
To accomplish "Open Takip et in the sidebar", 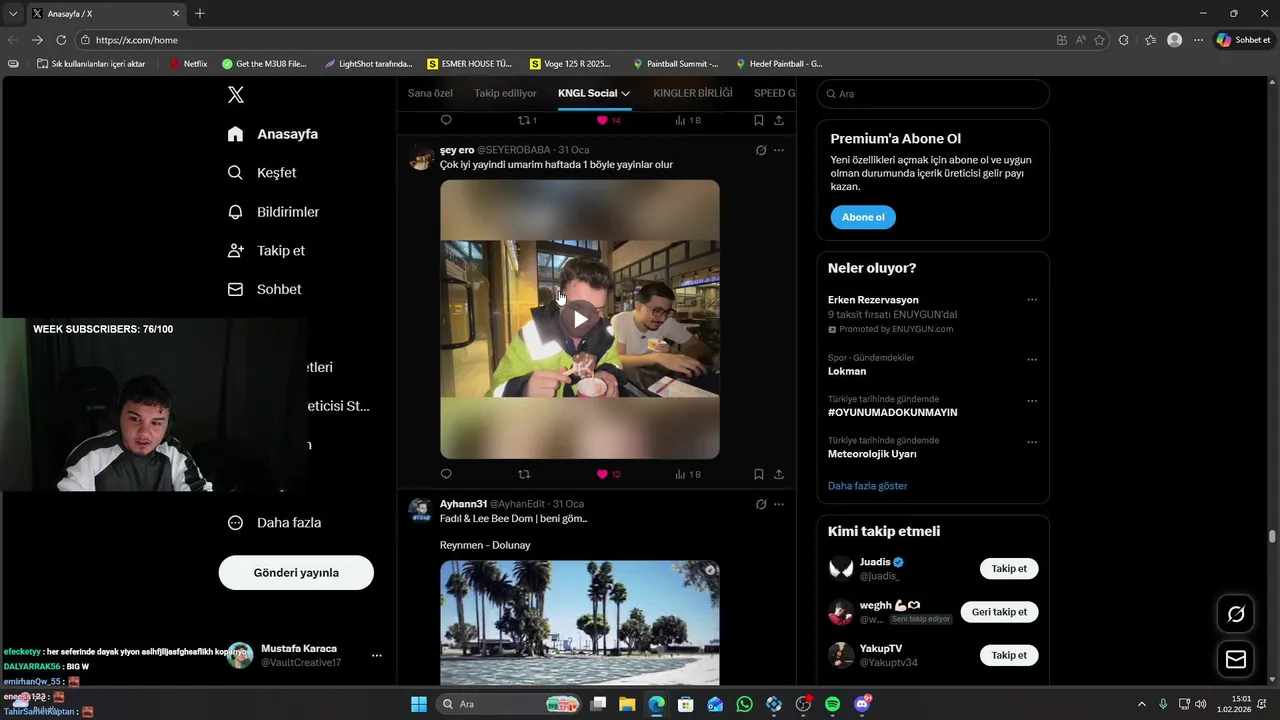I will coord(266,251).
